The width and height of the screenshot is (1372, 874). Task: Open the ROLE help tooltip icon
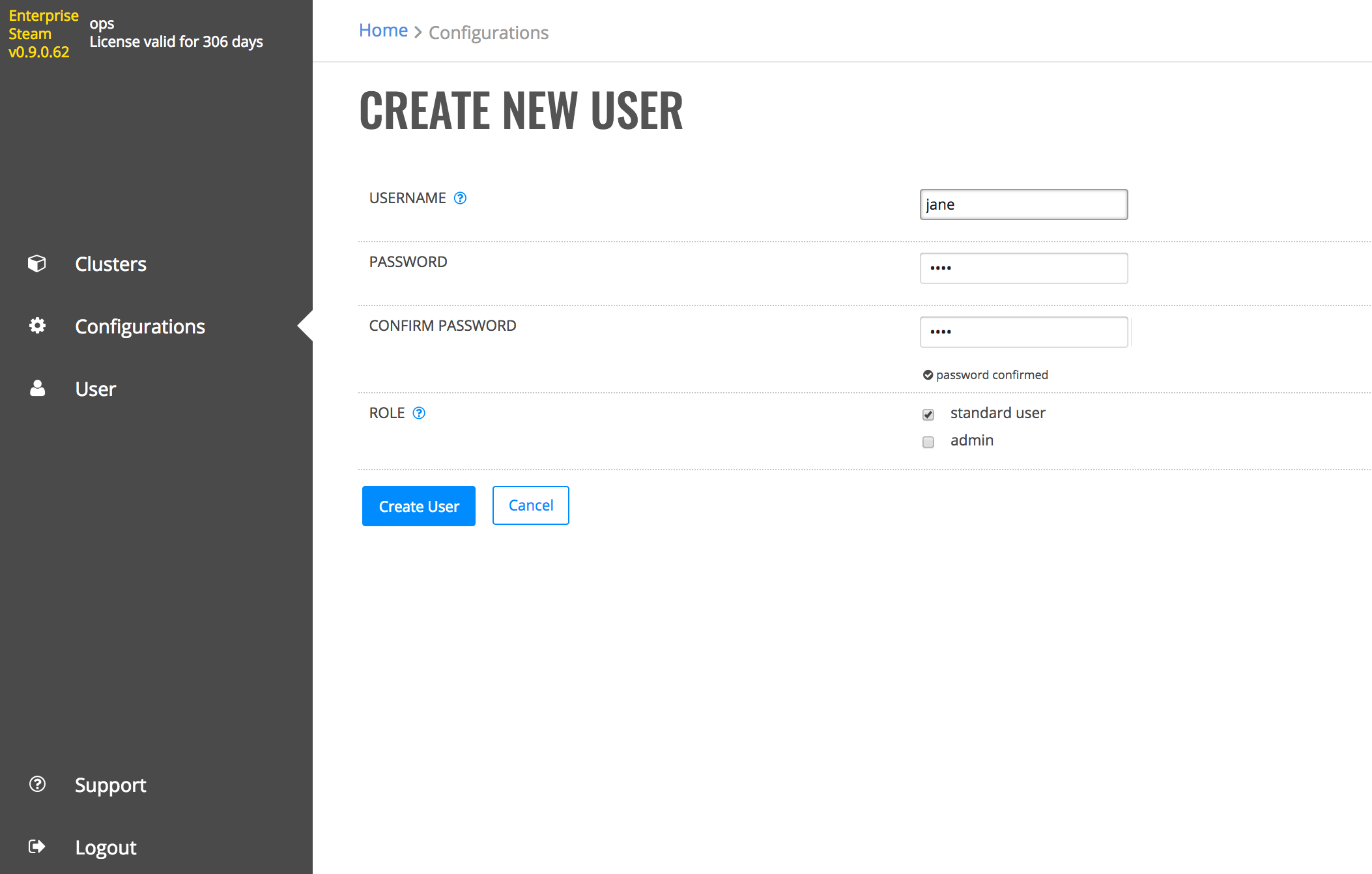tap(419, 413)
